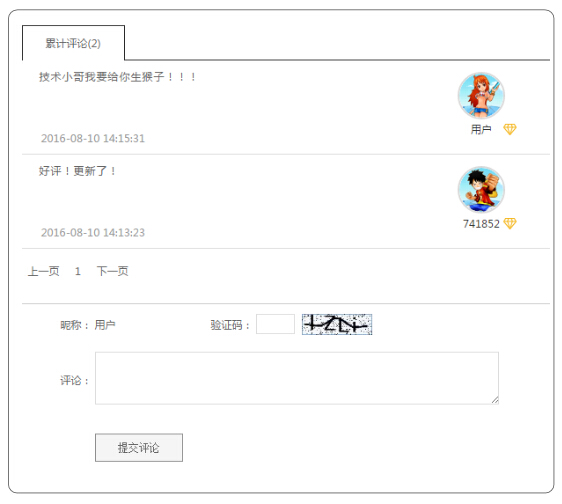Click the diamond icon beside 741852
This screenshot has height=504, width=562.
(510, 223)
